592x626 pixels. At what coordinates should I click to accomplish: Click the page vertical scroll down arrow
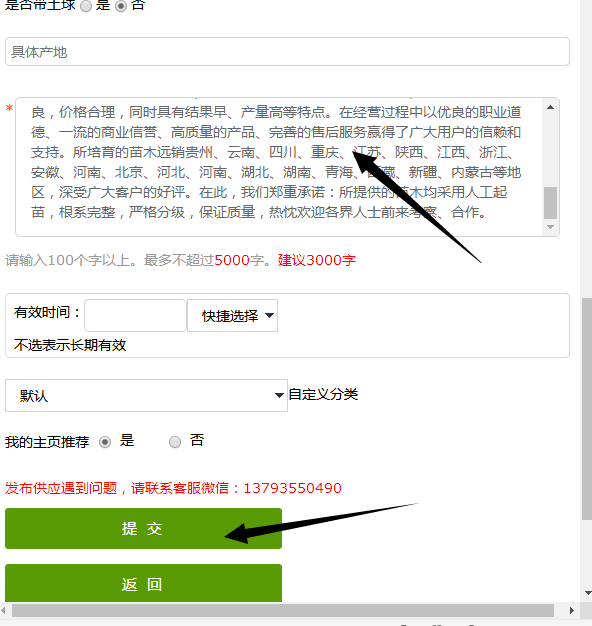click(587, 593)
